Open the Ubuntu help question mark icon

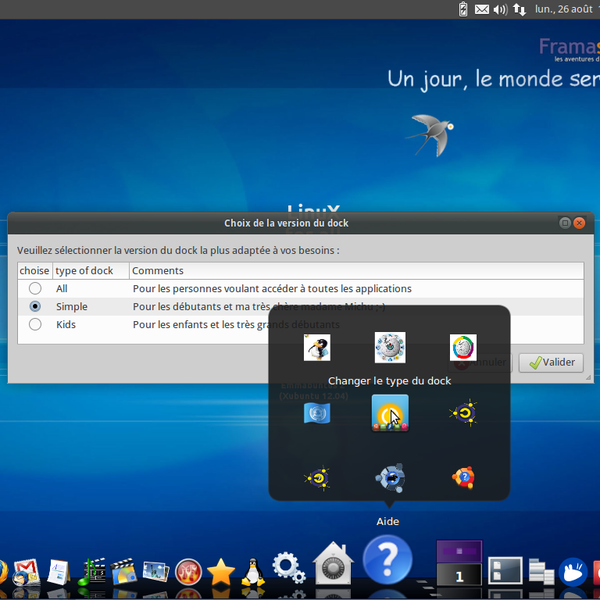tap(463, 478)
